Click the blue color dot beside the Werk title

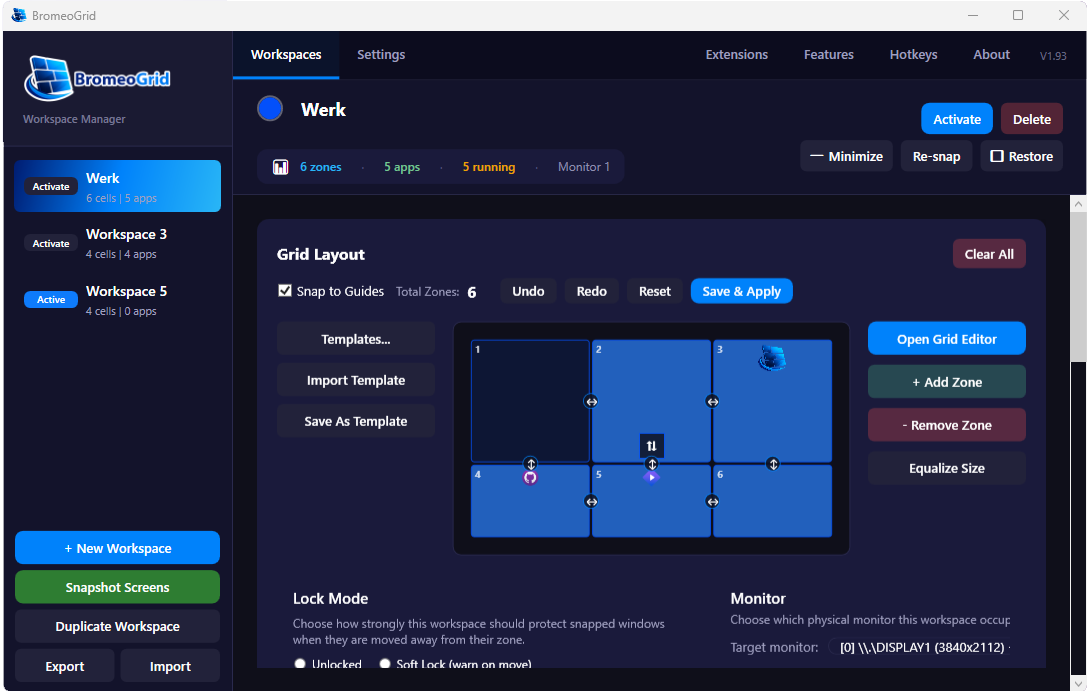pos(269,109)
